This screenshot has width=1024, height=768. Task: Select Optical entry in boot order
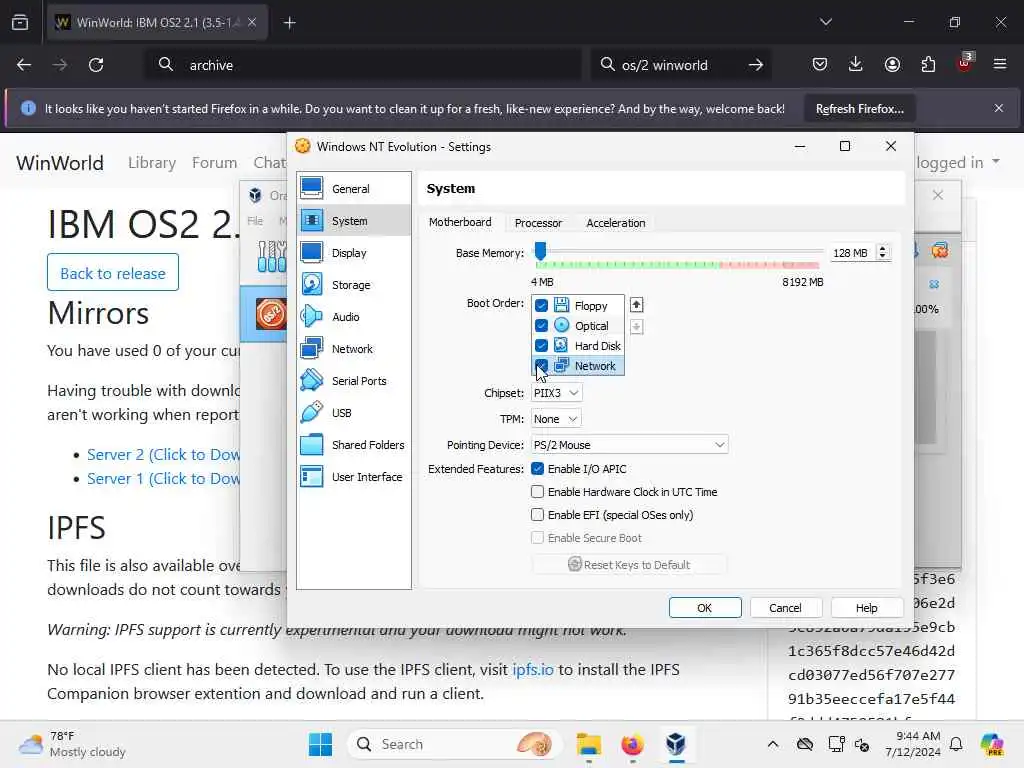[x=578, y=325]
